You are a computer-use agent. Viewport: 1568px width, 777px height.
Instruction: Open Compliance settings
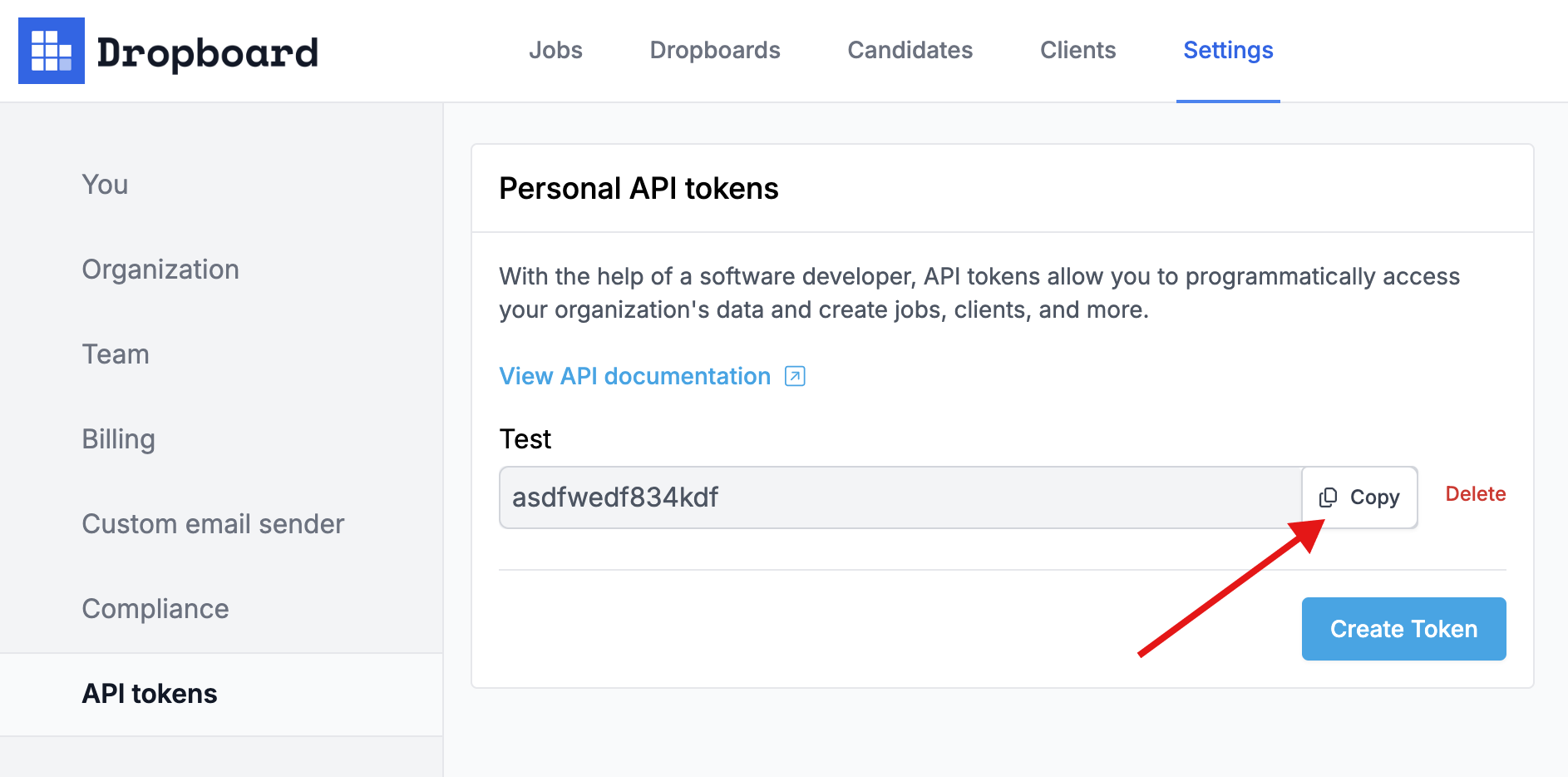pyautogui.click(x=155, y=609)
